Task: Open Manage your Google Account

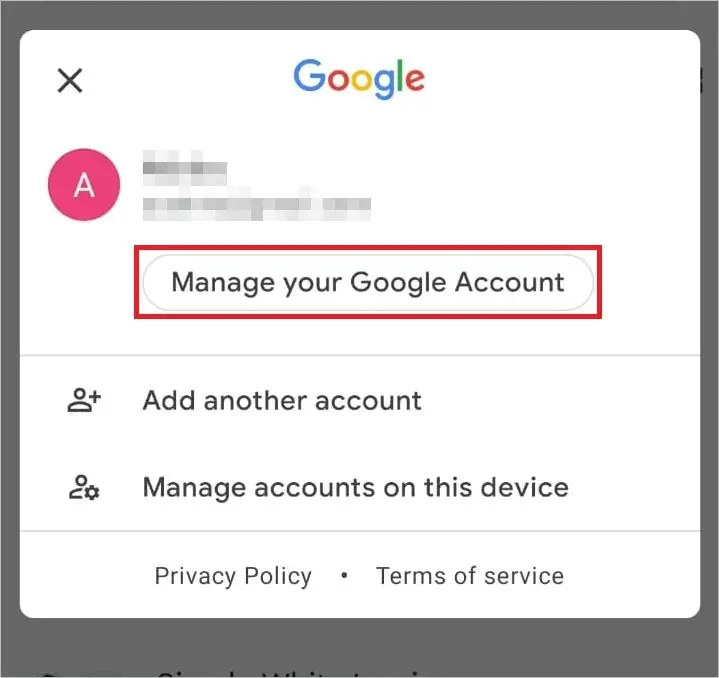Action: click(x=368, y=282)
